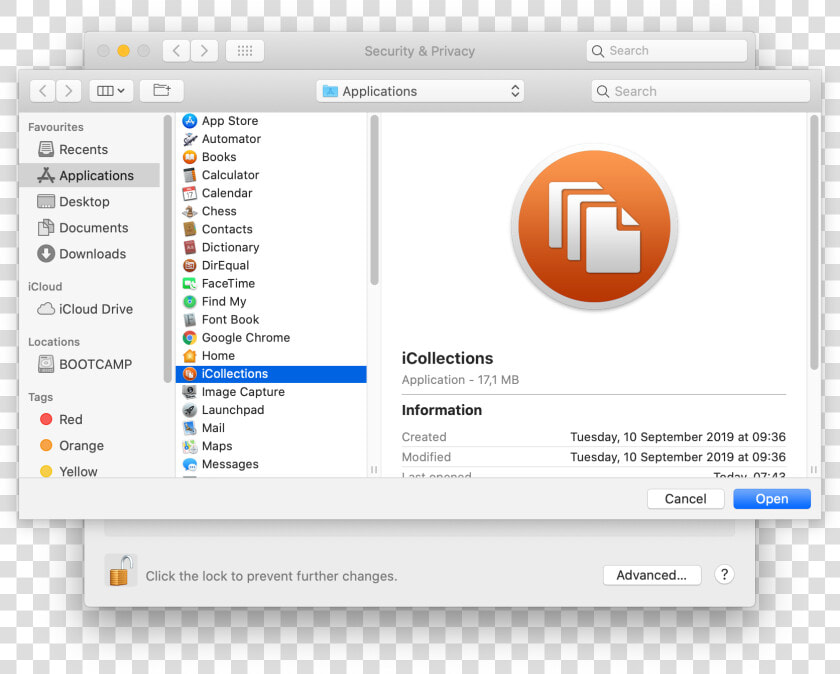840x674 pixels.
Task: Select App Store icon in file list
Action: [x=190, y=121]
